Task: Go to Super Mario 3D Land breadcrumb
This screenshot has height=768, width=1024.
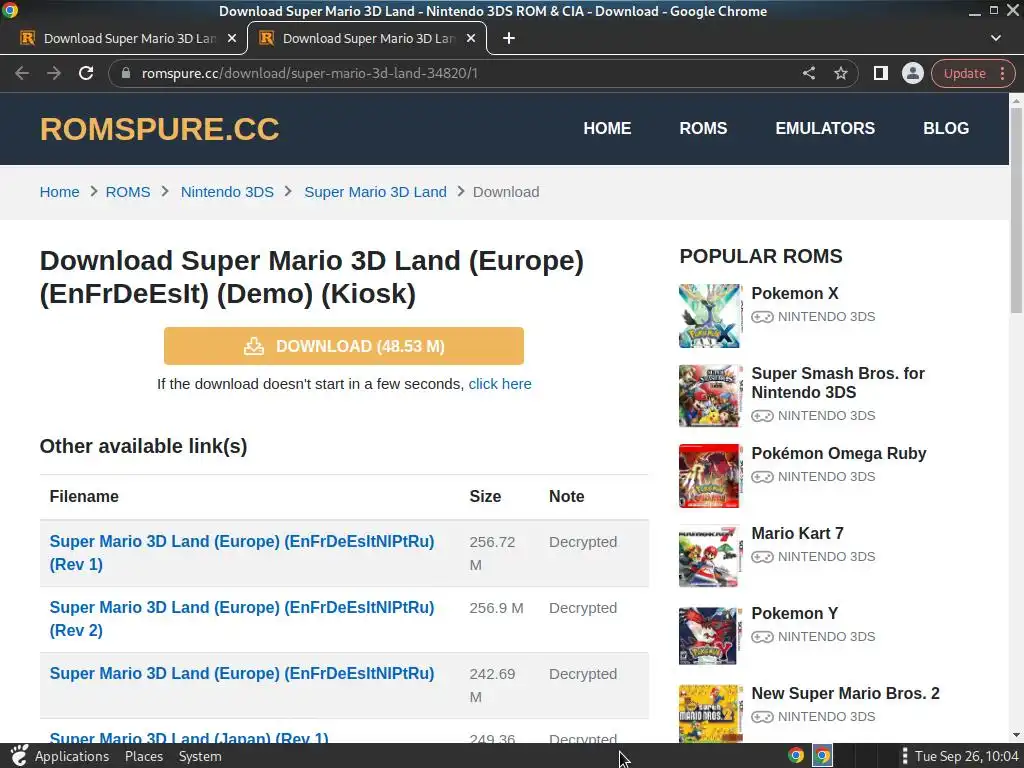Action: [376, 192]
